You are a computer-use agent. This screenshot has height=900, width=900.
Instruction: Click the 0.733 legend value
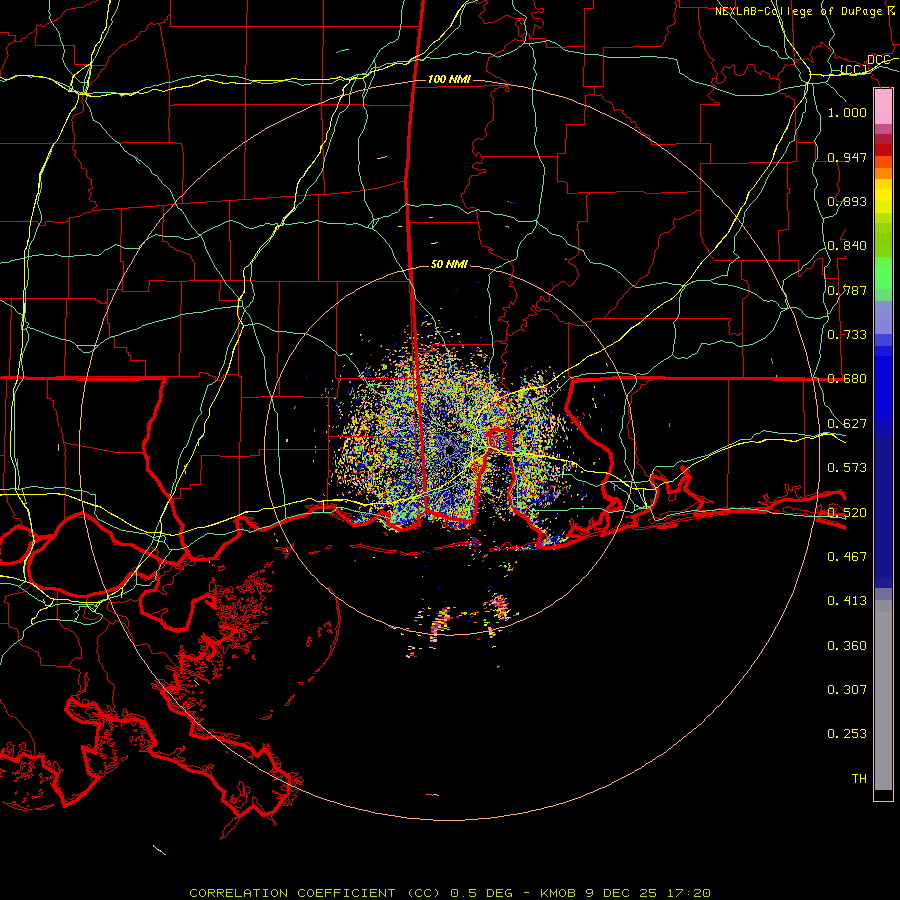847,334
